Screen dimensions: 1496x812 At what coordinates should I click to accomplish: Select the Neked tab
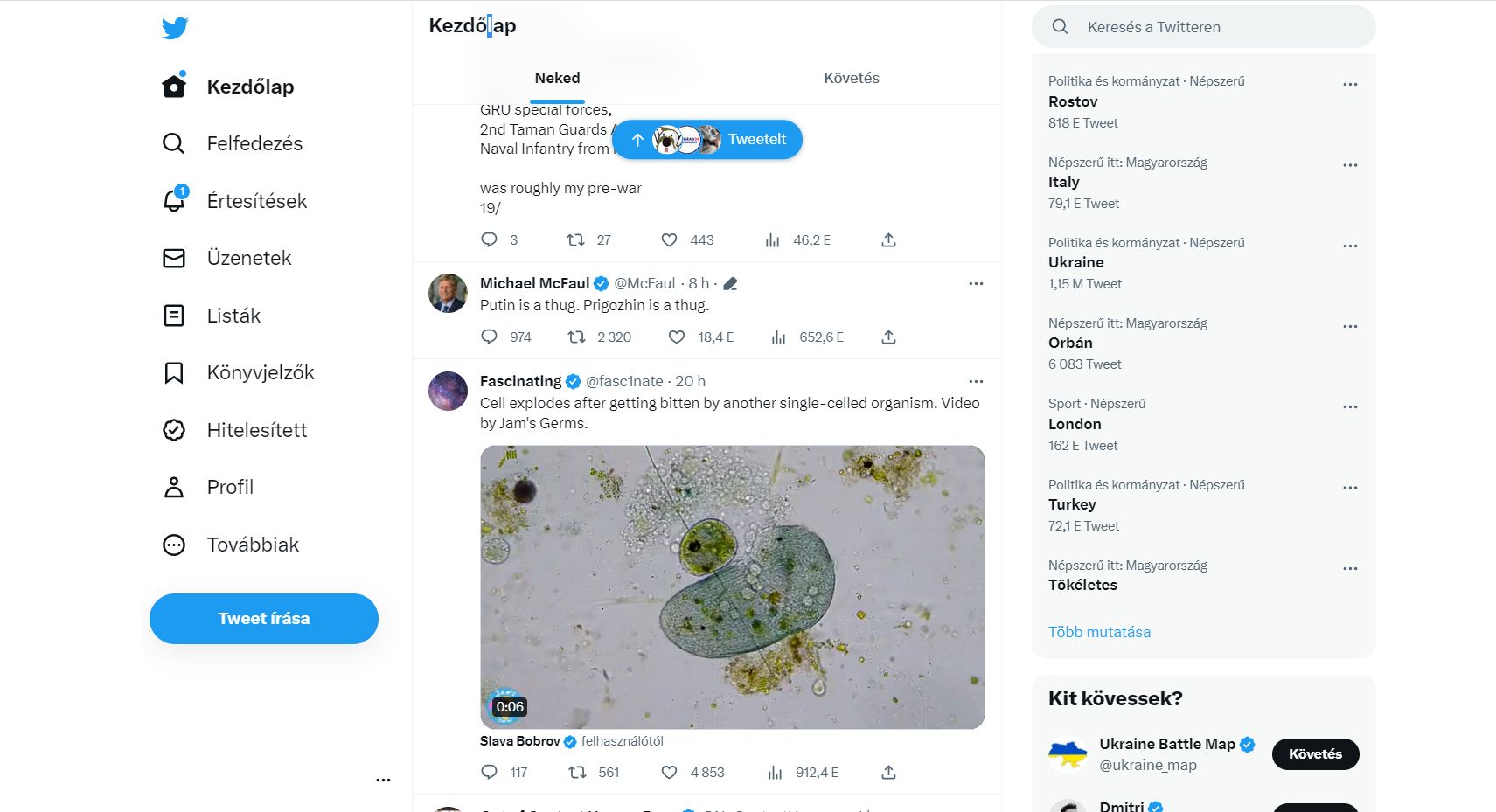[557, 78]
